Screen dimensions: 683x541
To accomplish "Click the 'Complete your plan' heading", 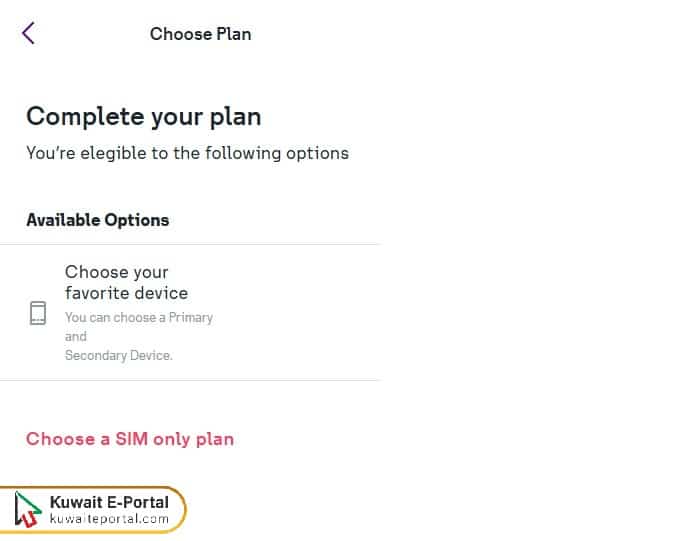I will pos(143,116).
